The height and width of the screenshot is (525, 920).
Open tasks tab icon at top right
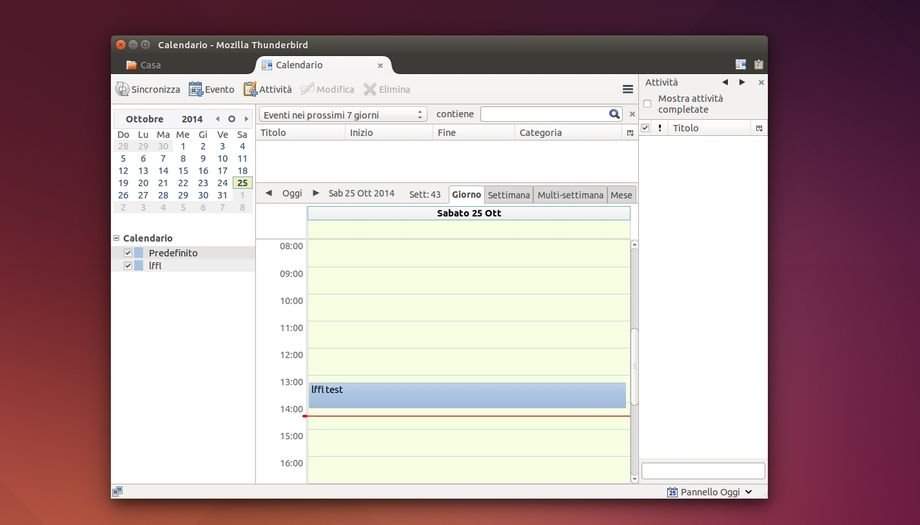758,65
